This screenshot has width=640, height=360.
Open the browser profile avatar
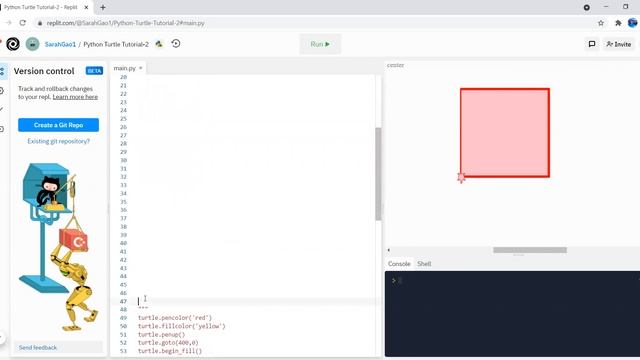633,23
